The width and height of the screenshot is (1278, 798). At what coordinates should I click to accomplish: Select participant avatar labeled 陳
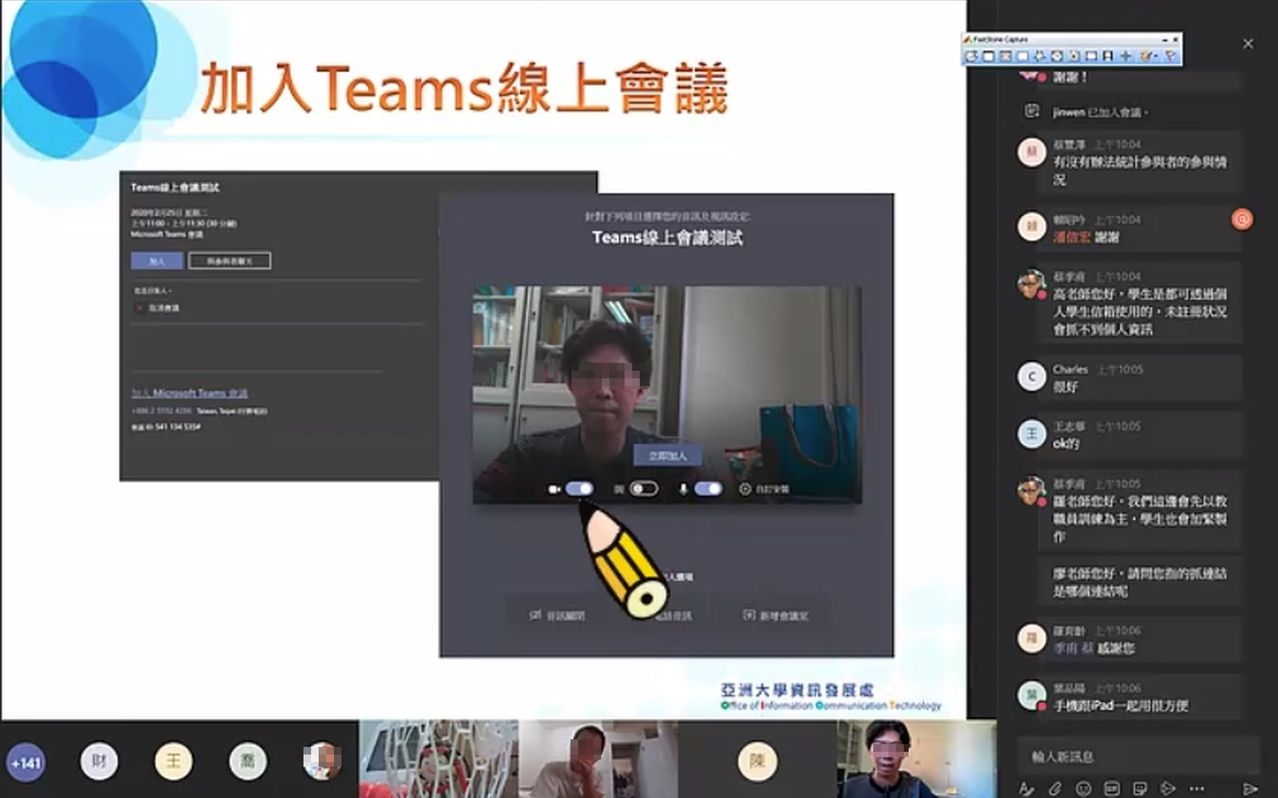(x=757, y=761)
